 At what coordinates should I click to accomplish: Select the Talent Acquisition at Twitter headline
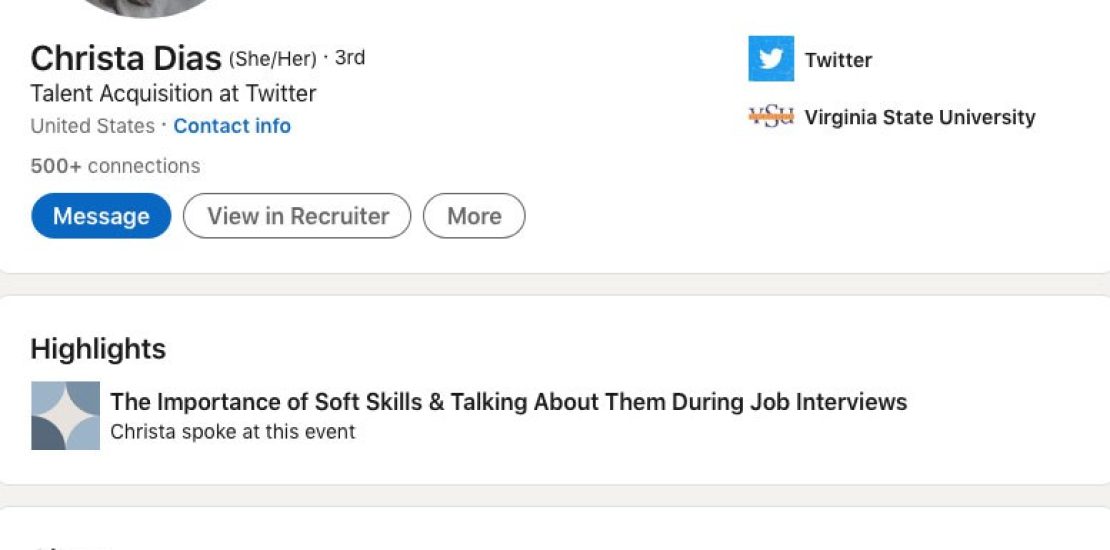[173, 94]
